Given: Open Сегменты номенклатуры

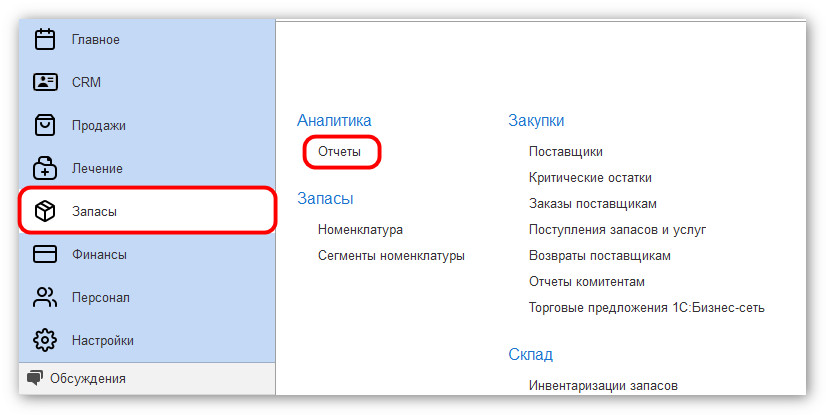Looking at the screenshot, I should [x=391, y=255].
